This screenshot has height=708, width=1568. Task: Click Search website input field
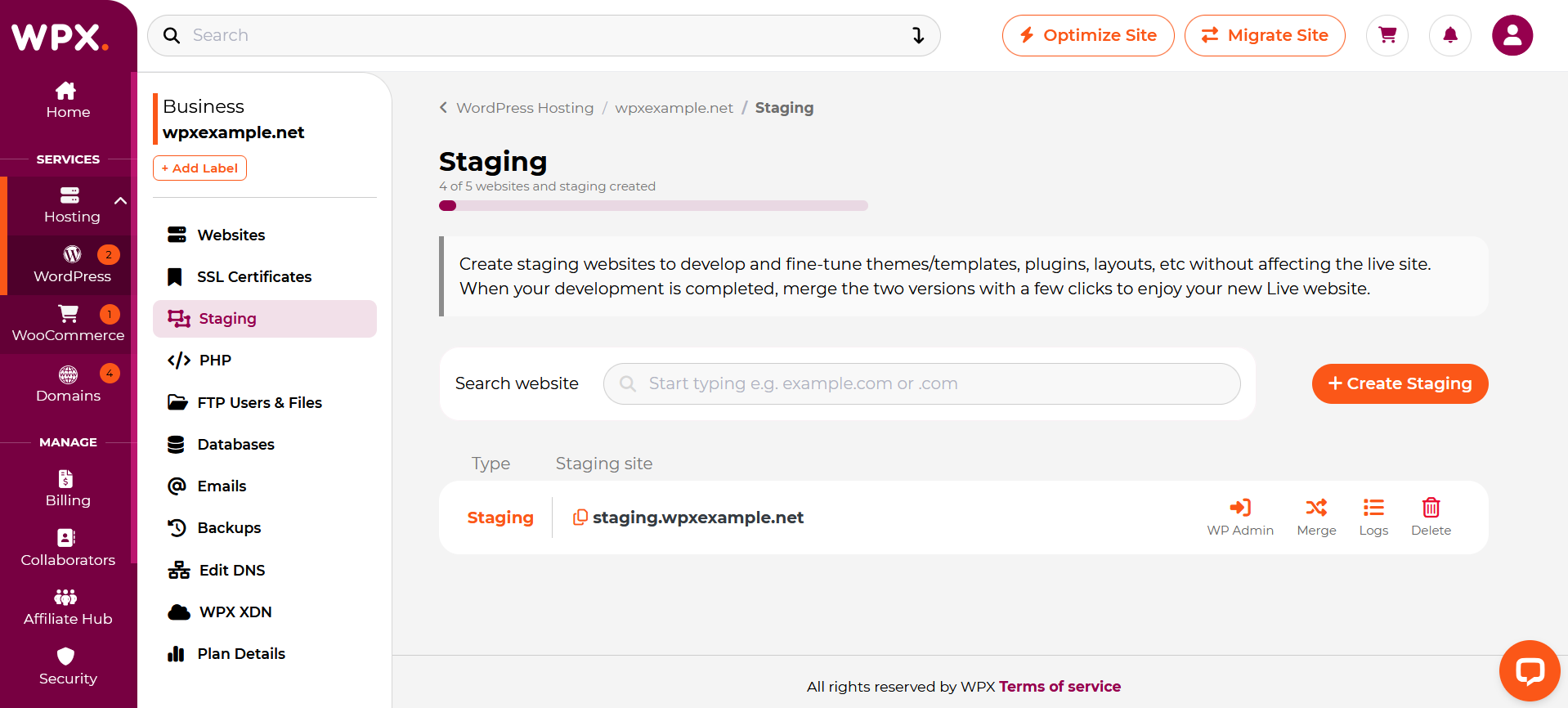point(921,383)
